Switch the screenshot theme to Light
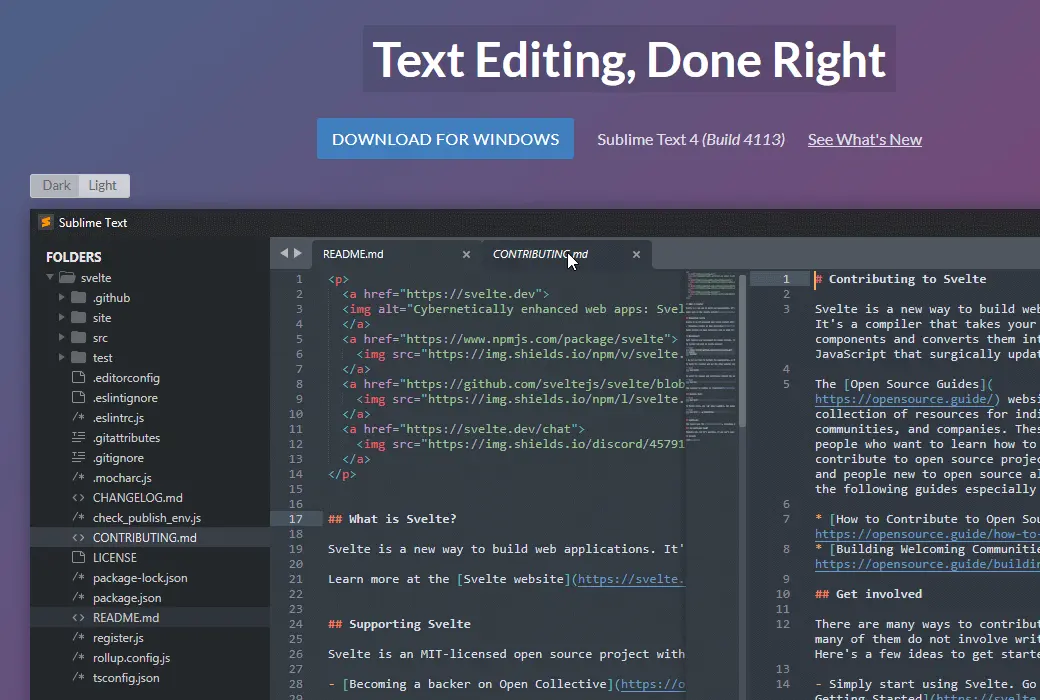Screen dimensions: 1040x700 pos(103,186)
